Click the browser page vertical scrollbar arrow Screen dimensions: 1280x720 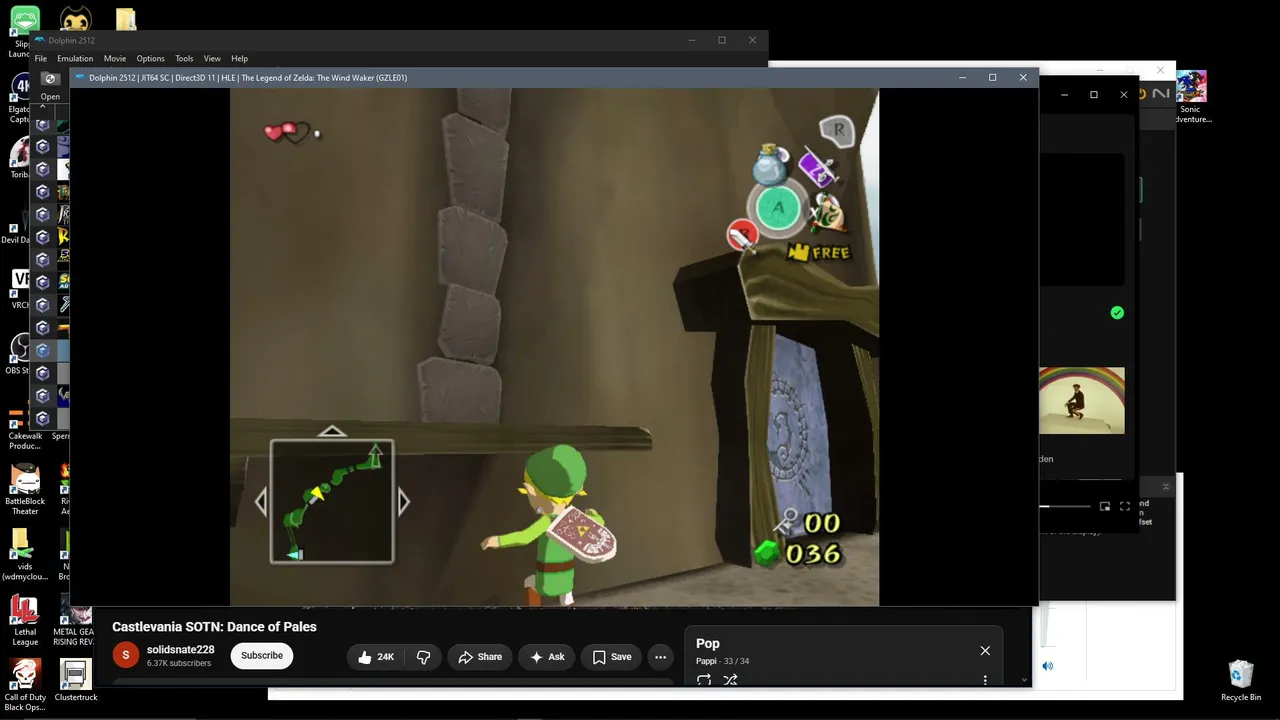[x=1024, y=680]
